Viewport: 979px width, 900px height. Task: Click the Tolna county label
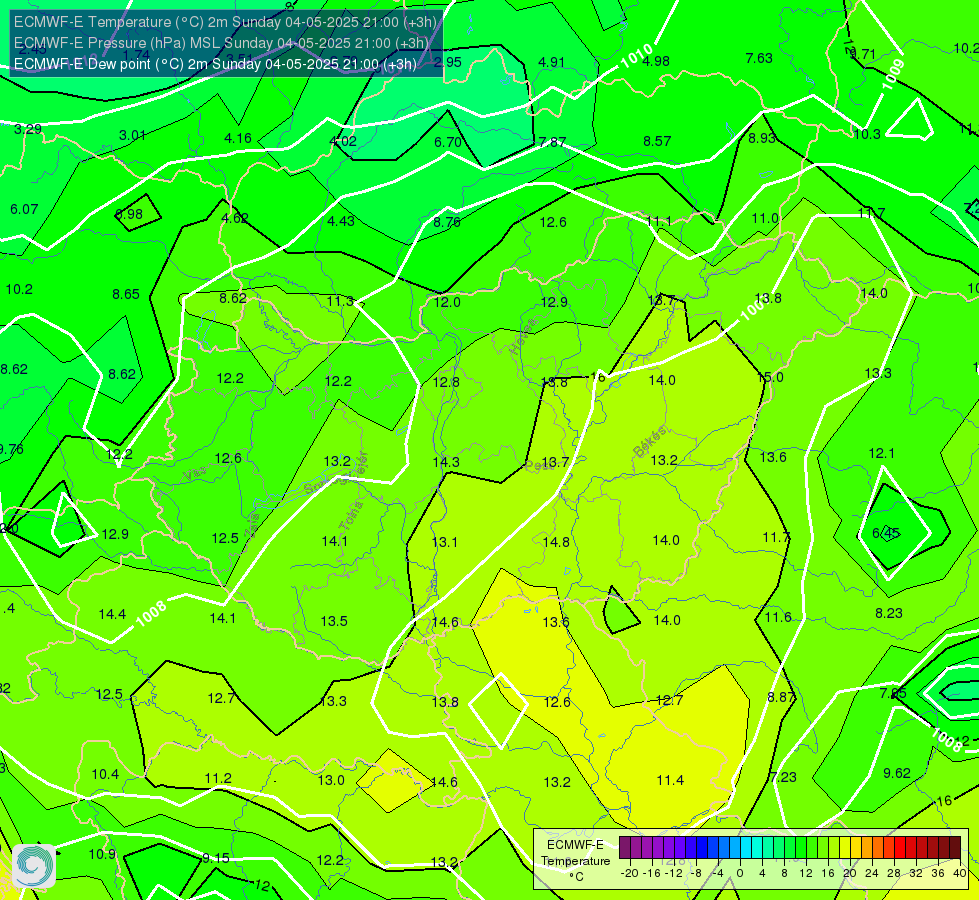coord(351,516)
